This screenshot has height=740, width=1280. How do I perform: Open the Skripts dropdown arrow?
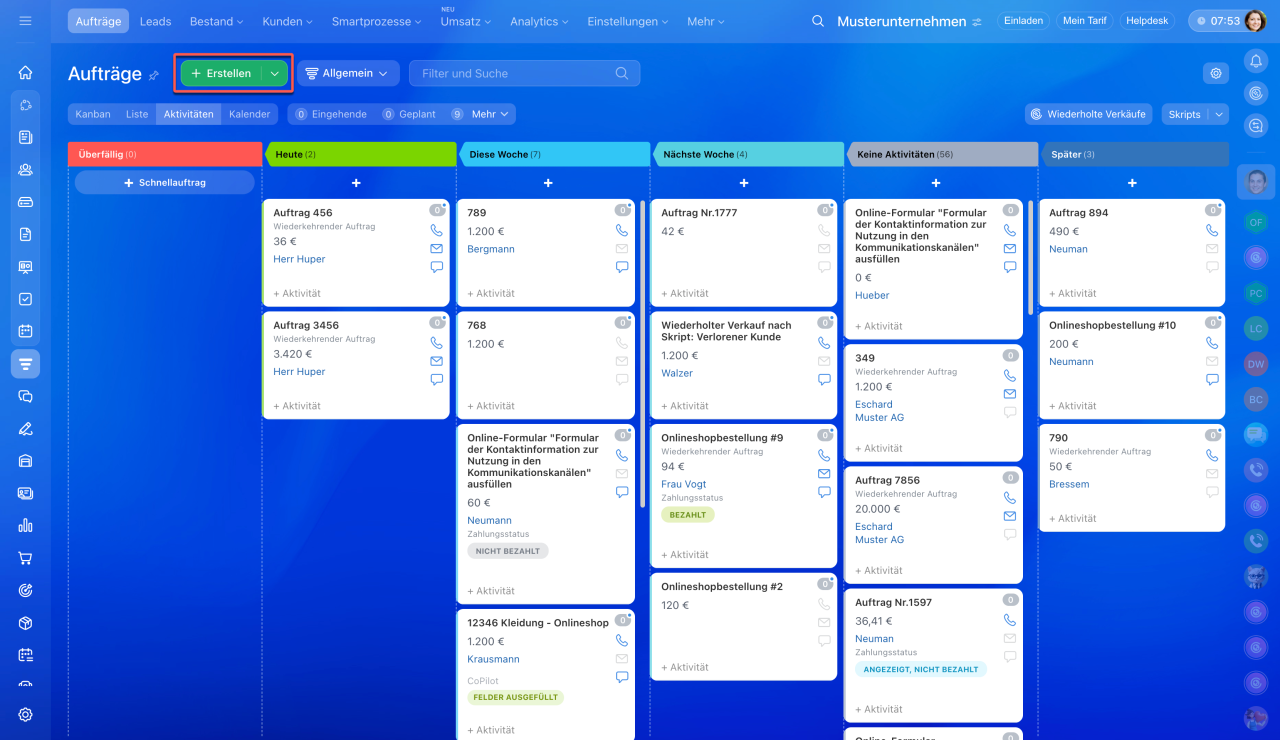[1218, 114]
